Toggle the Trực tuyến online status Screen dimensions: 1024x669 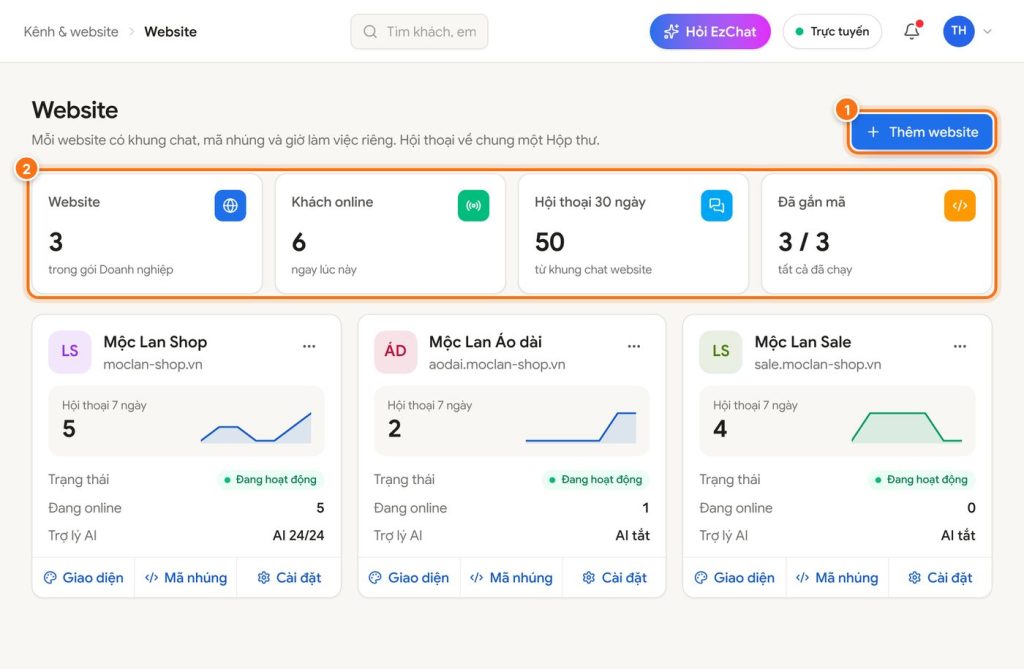832,31
